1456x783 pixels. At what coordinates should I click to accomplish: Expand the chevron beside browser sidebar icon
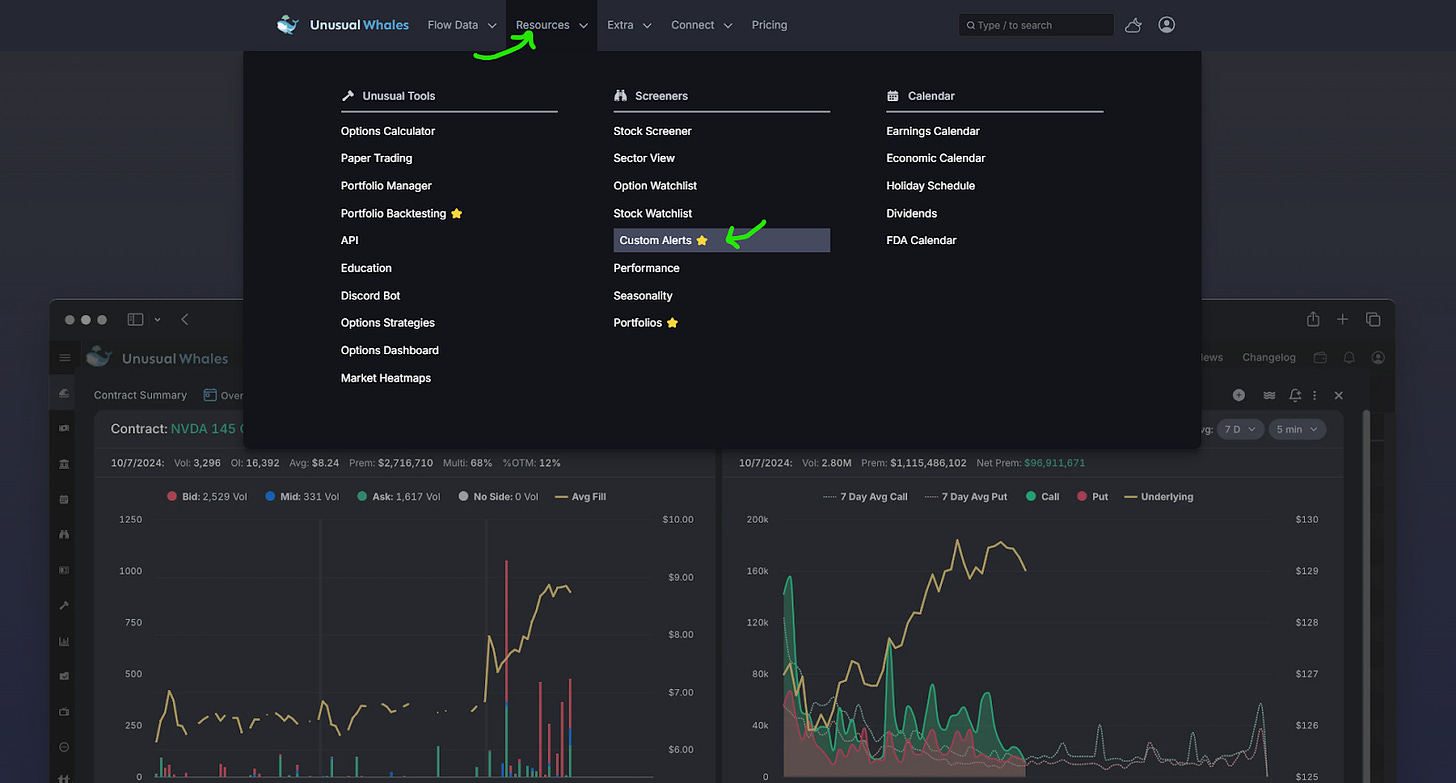click(158, 320)
